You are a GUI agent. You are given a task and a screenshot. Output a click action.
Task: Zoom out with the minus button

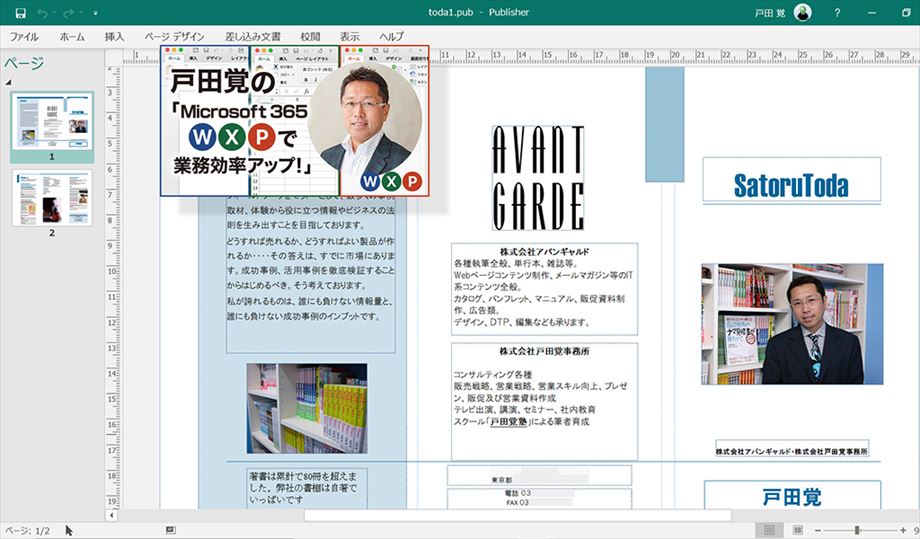pos(818,530)
